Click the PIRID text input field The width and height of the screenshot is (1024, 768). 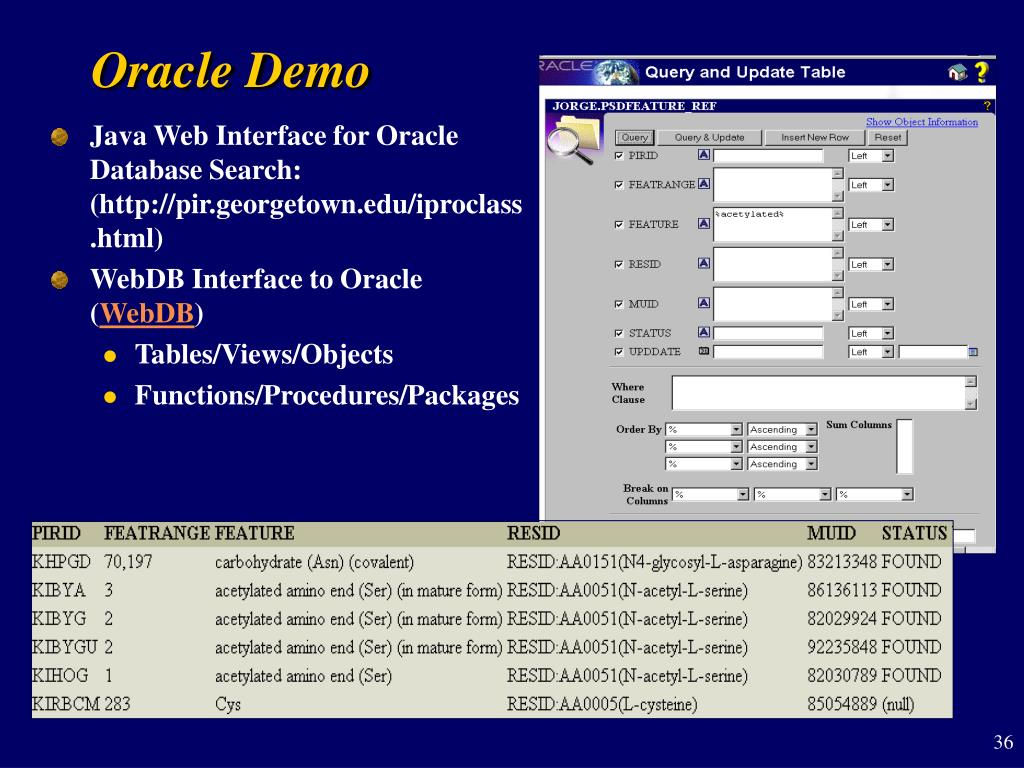[768, 155]
